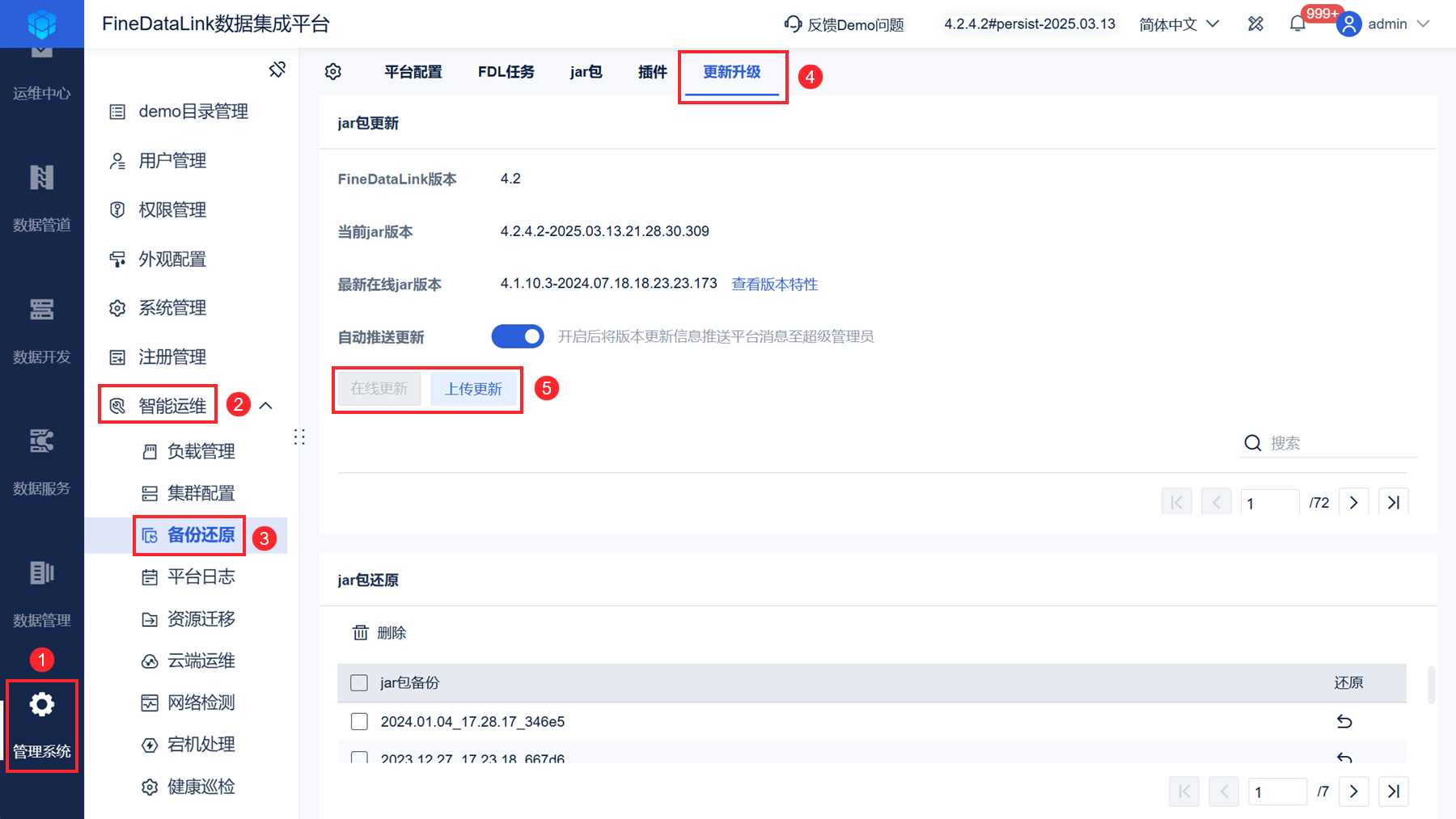Click the tools icon beside language selector
Viewport: 1456px width, 819px height.
click(x=1255, y=24)
